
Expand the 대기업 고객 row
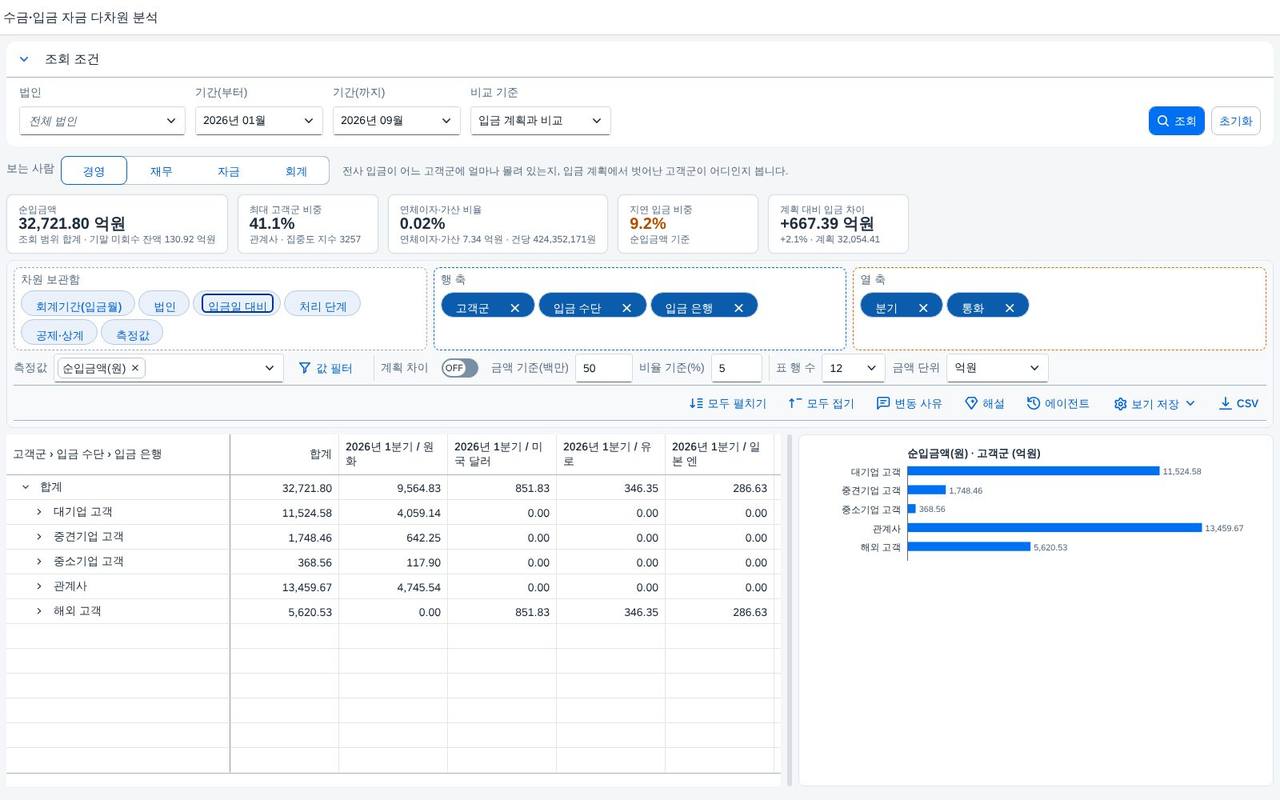click(39, 512)
